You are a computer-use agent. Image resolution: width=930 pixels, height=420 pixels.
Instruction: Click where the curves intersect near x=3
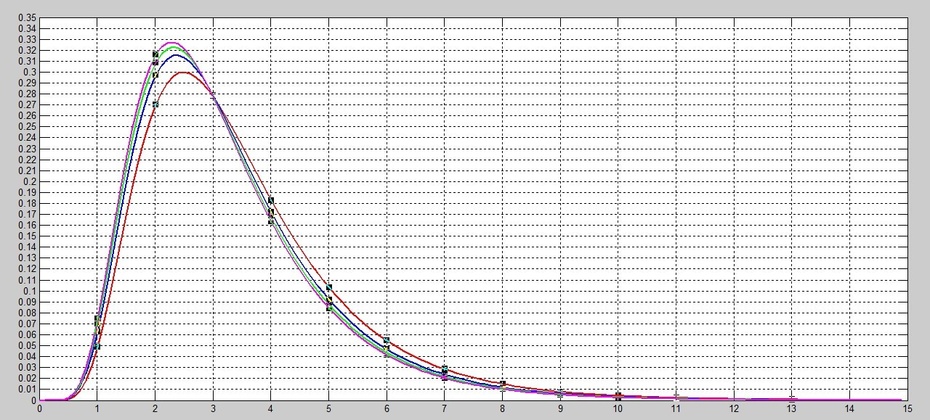pos(212,94)
